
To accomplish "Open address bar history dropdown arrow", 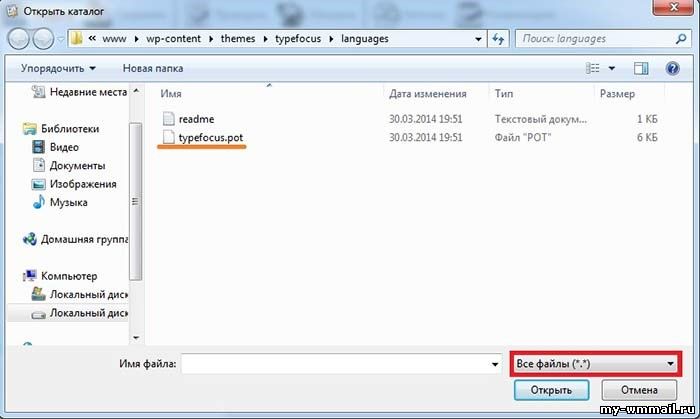I will click(x=478, y=39).
